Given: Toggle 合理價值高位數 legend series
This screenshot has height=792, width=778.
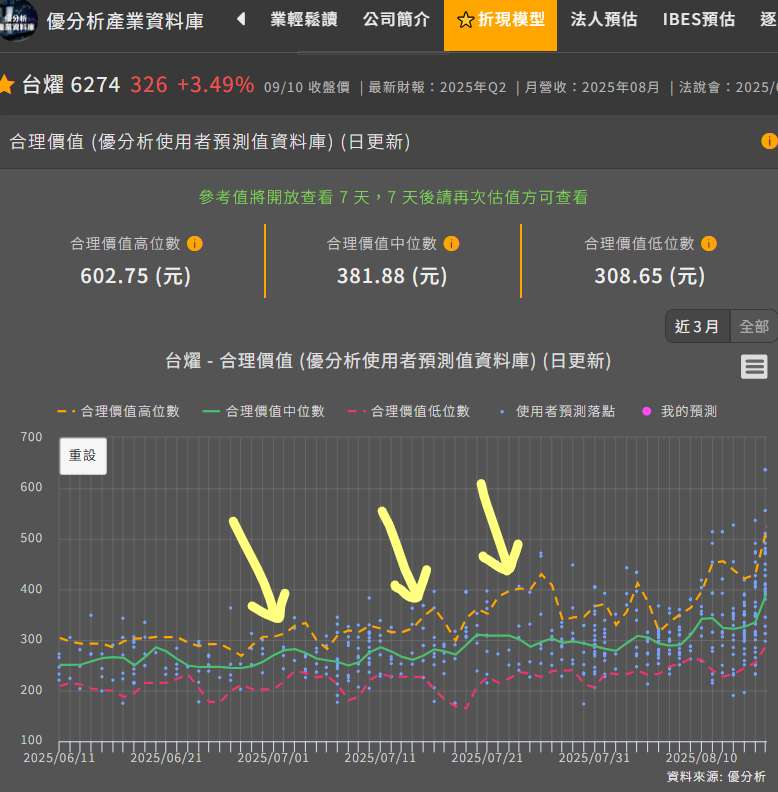Looking at the screenshot, I should point(119,411).
